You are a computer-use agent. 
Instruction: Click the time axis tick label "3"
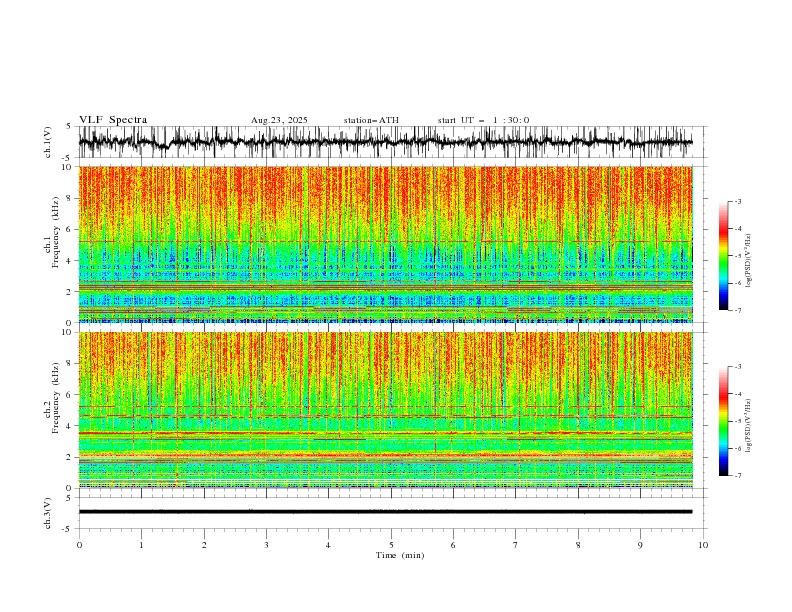266,545
